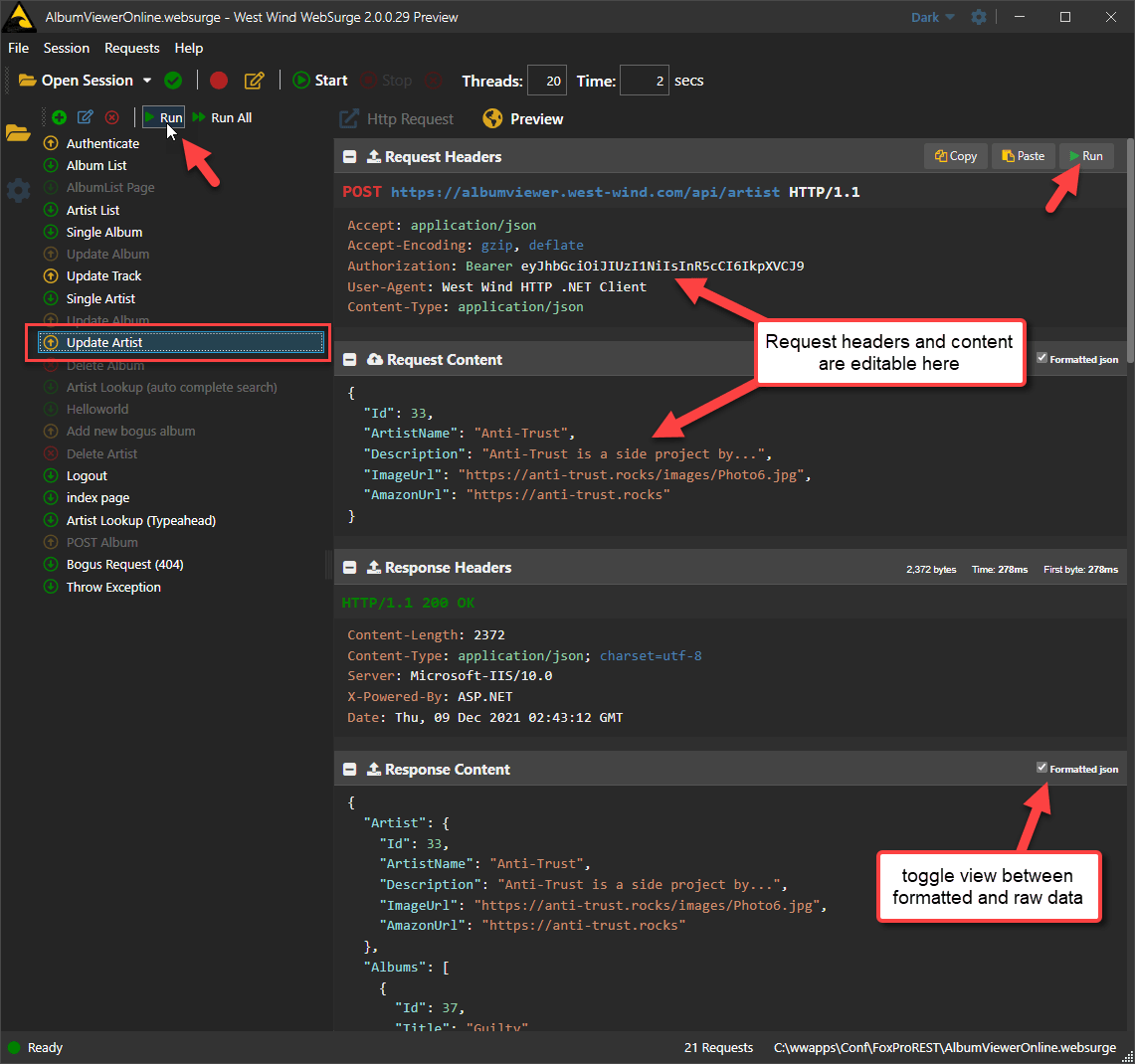
Task: Collapse the Request Content section
Action: (349, 360)
